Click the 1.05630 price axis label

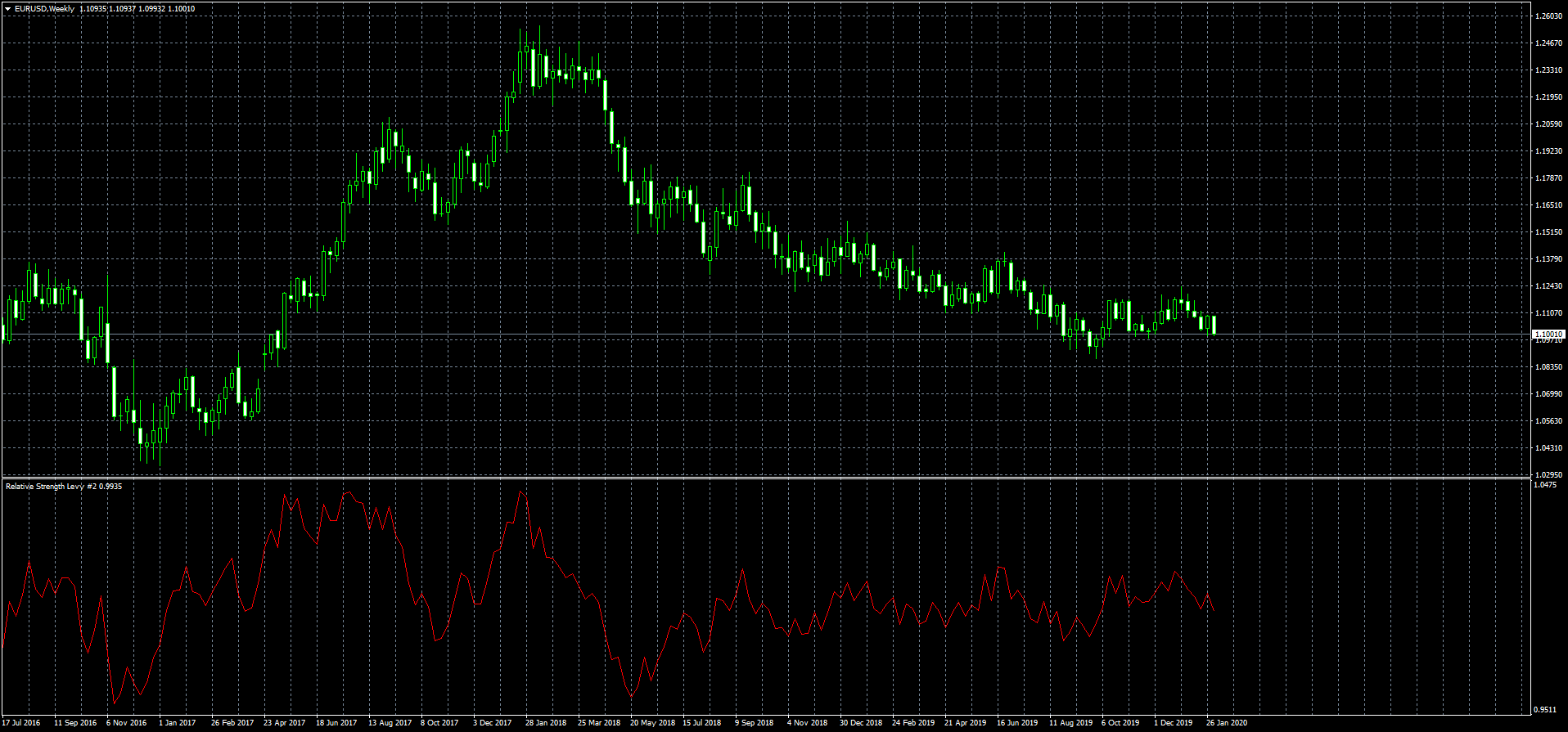coord(1549,421)
